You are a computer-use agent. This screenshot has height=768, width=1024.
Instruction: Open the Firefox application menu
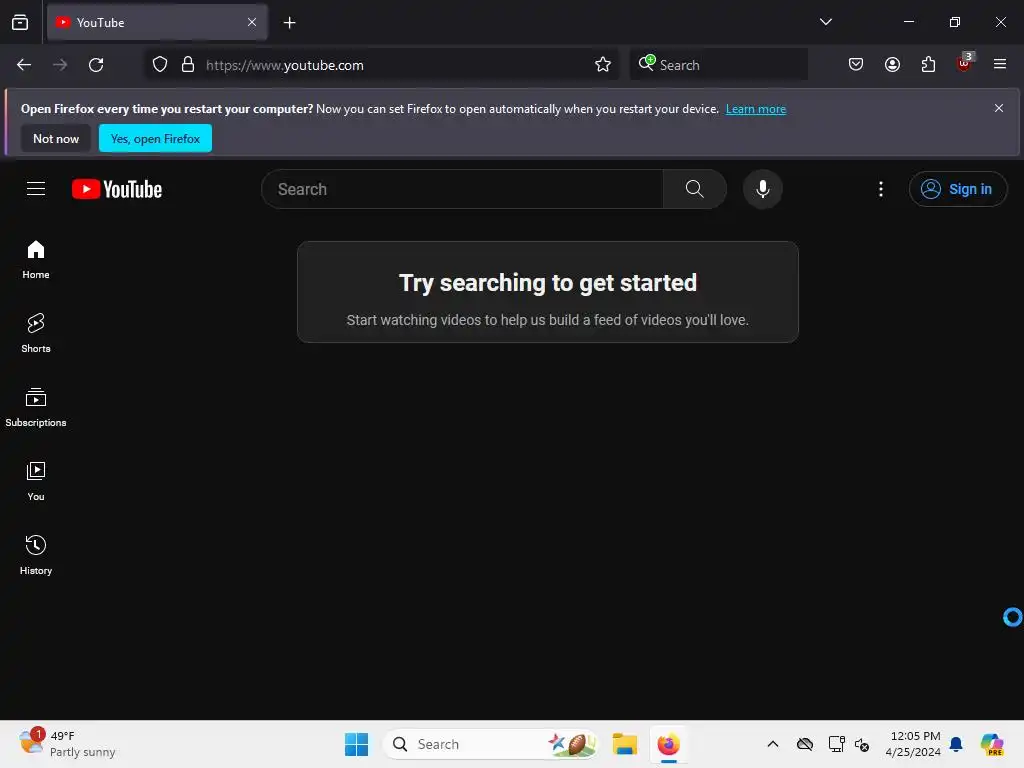pyautogui.click(x=1000, y=64)
